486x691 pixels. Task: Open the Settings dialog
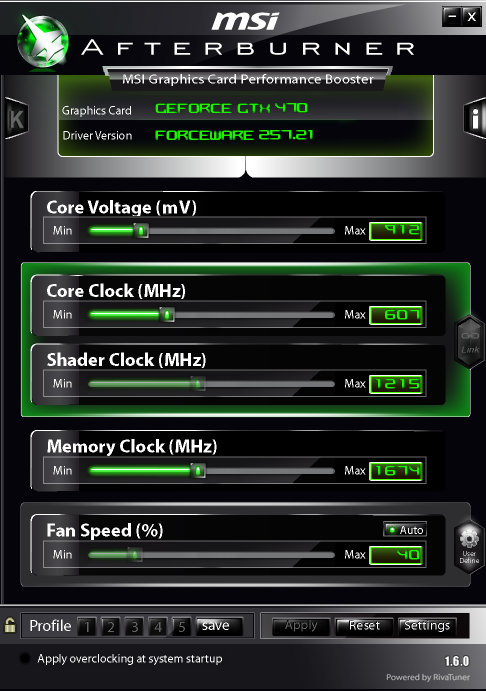427,626
